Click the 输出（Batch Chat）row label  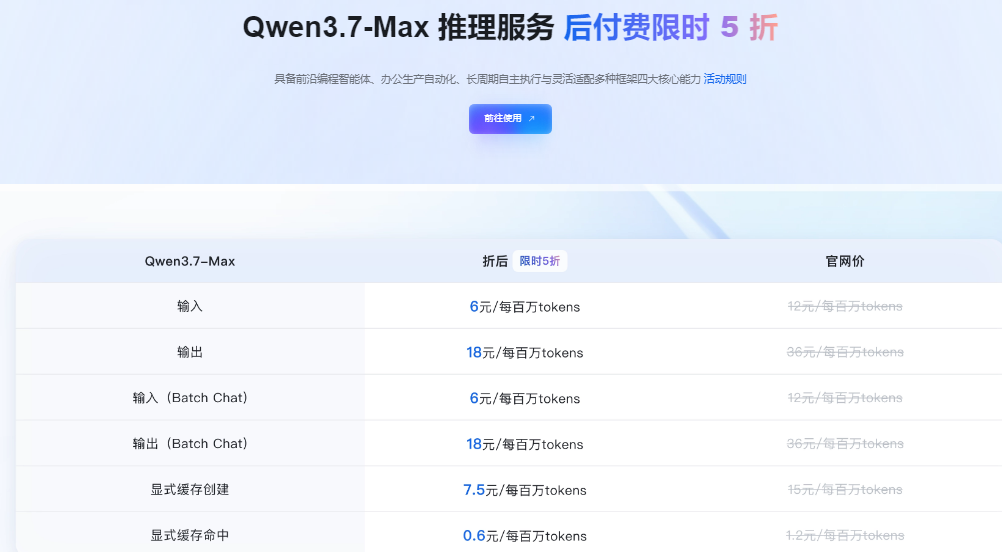coord(190,444)
